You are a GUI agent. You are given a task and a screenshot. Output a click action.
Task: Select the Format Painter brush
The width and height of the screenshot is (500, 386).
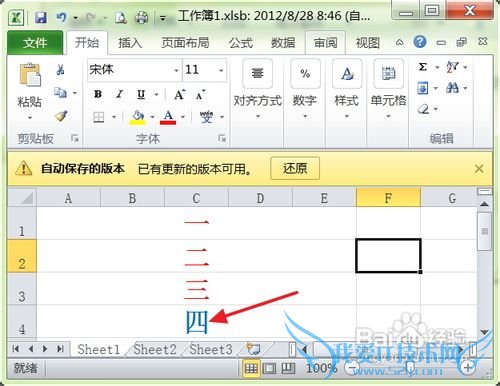[x=61, y=116]
